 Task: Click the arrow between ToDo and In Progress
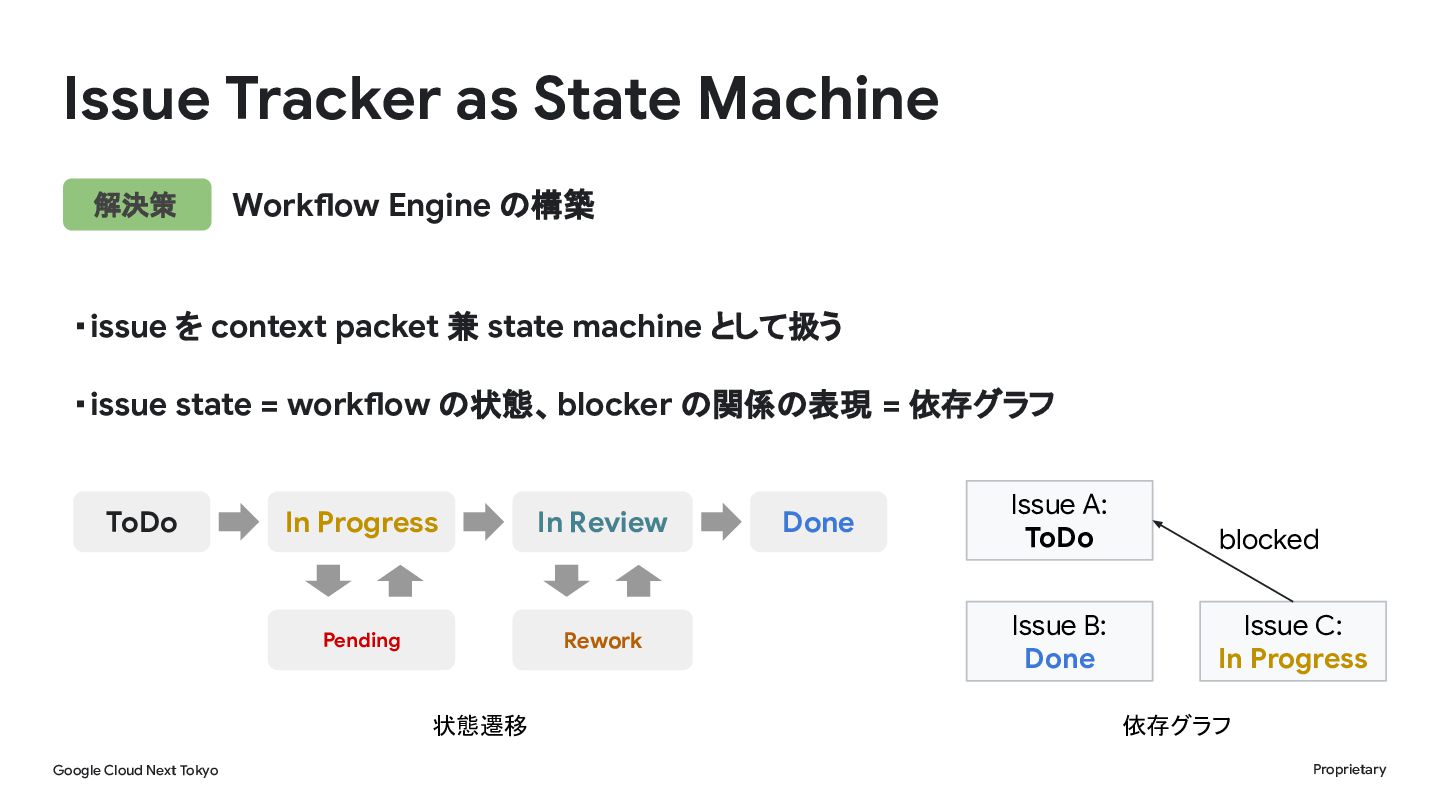(x=239, y=522)
